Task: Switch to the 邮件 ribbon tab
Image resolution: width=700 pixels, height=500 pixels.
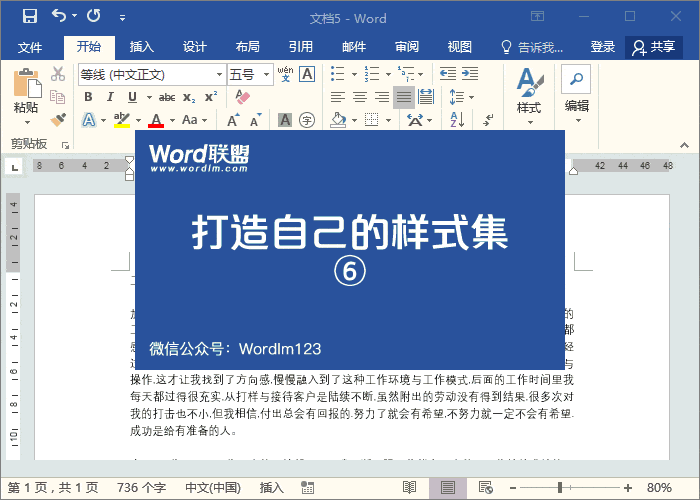Action: pyautogui.click(x=354, y=46)
